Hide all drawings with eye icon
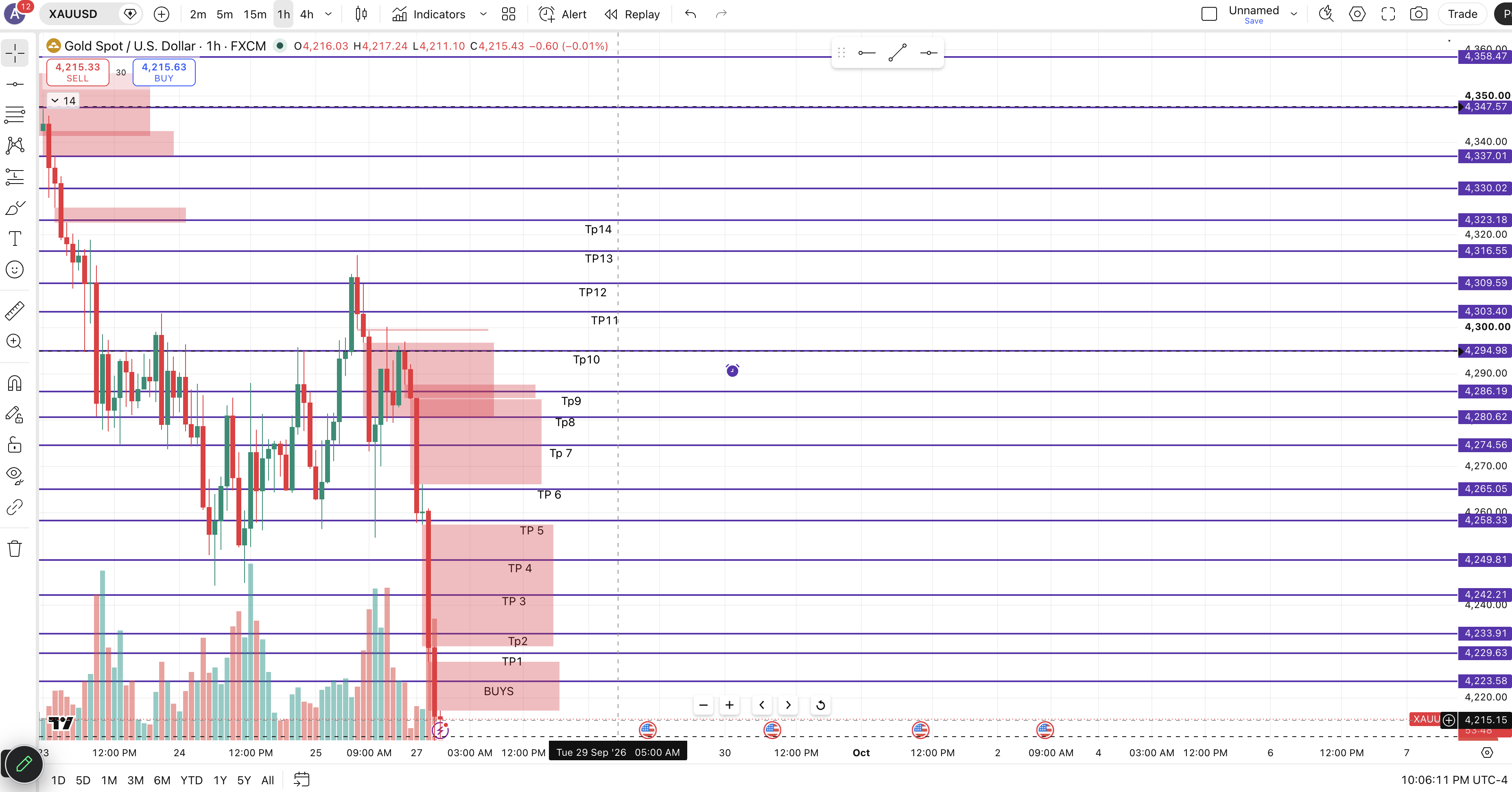 click(x=15, y=475)
